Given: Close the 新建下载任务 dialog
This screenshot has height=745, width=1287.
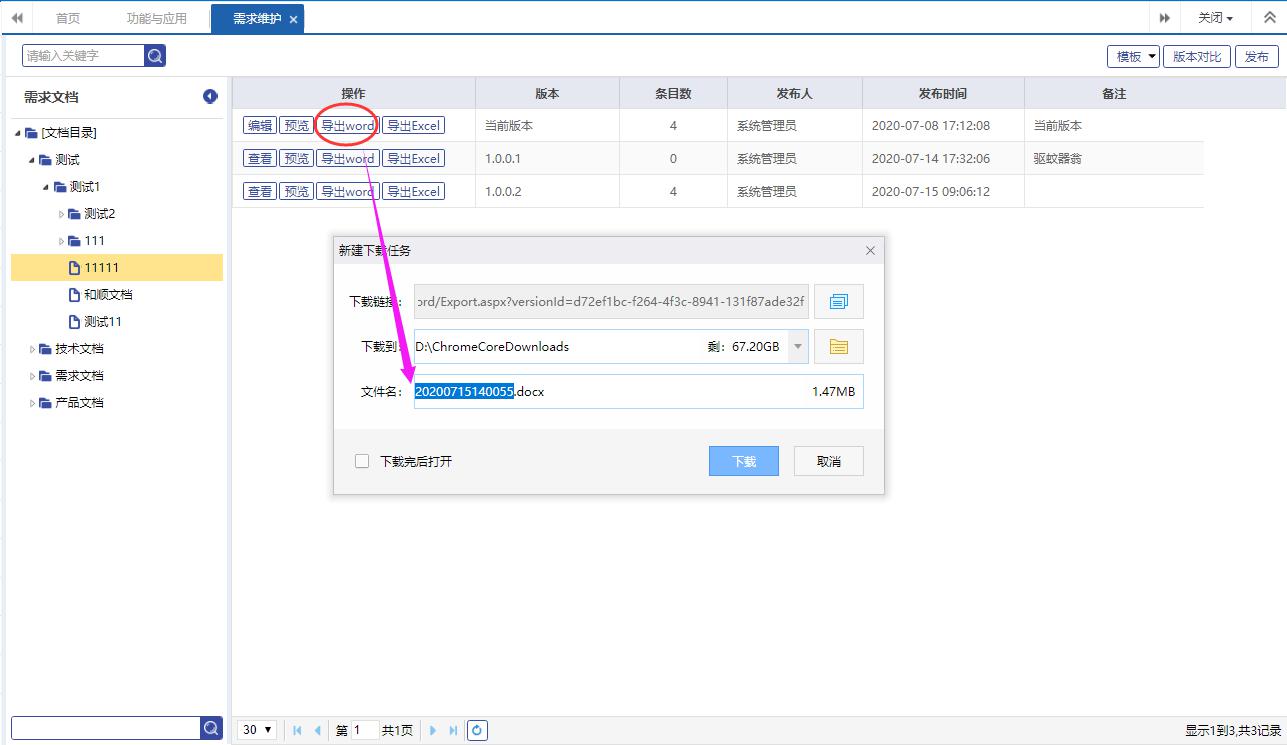Looking at the screenshot, I should pos(870,251).
